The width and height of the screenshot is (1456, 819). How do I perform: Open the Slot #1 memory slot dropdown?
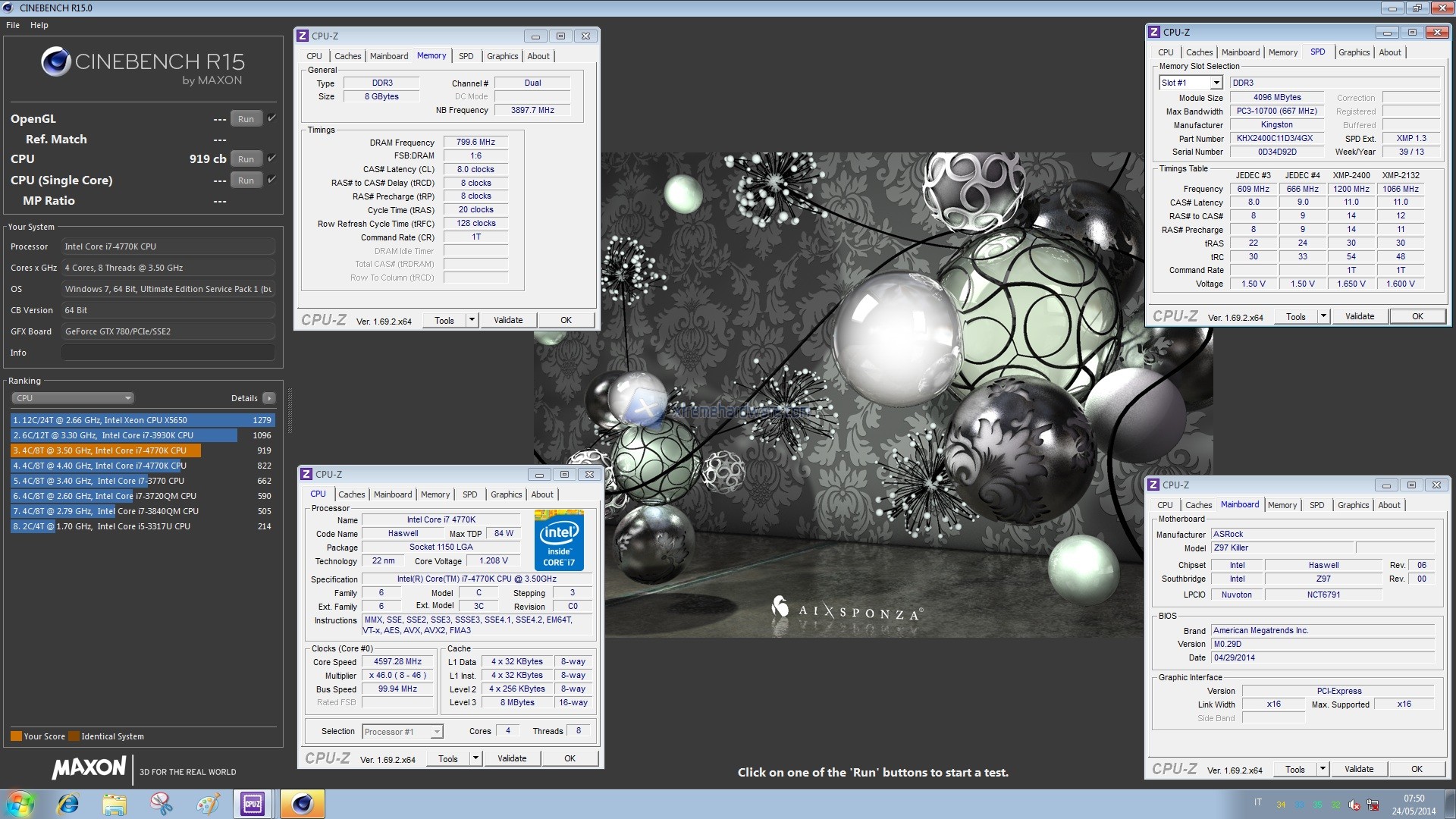pos(1216,83)
